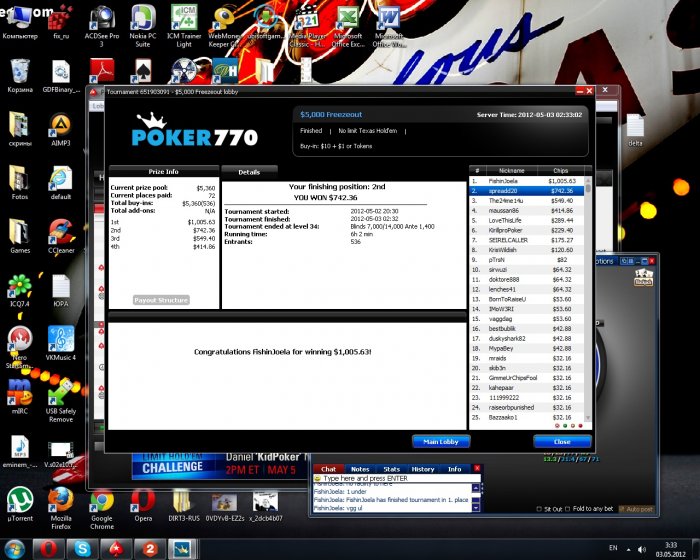The image size is (700, 560).
Task: Enable the Sit Out checkbox
Action: pos(538,509)
